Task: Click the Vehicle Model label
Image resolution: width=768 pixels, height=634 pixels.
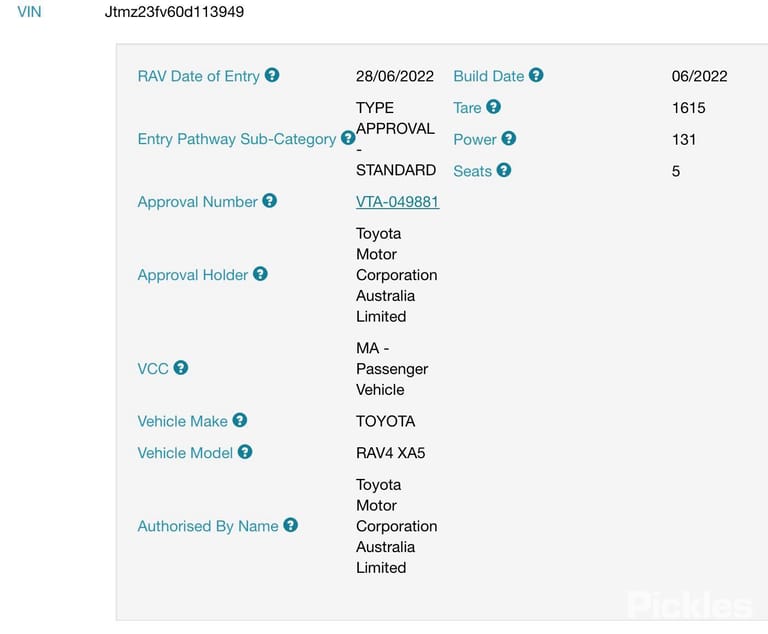Action: tap(185, 453)
